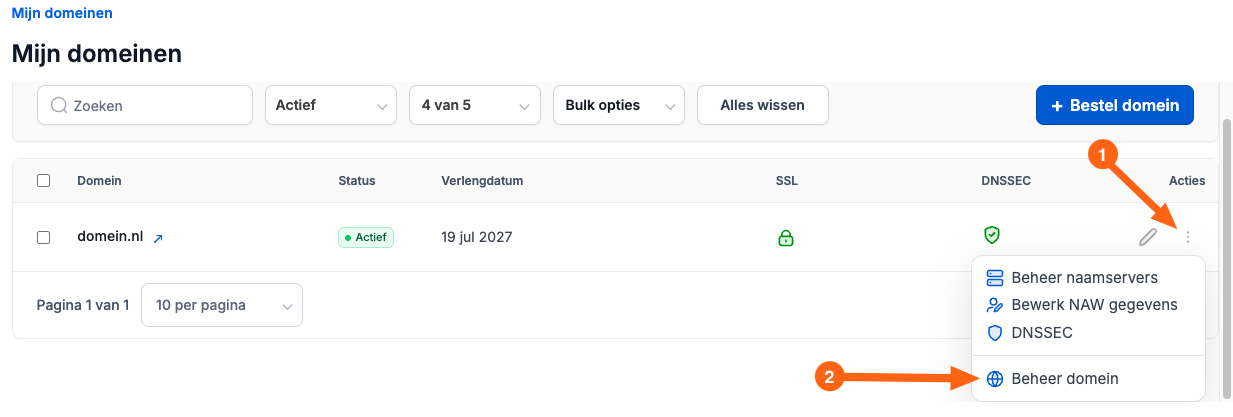
Task: Click the Mijn domeinen breadcrumb link
Action: coord(62,14)
